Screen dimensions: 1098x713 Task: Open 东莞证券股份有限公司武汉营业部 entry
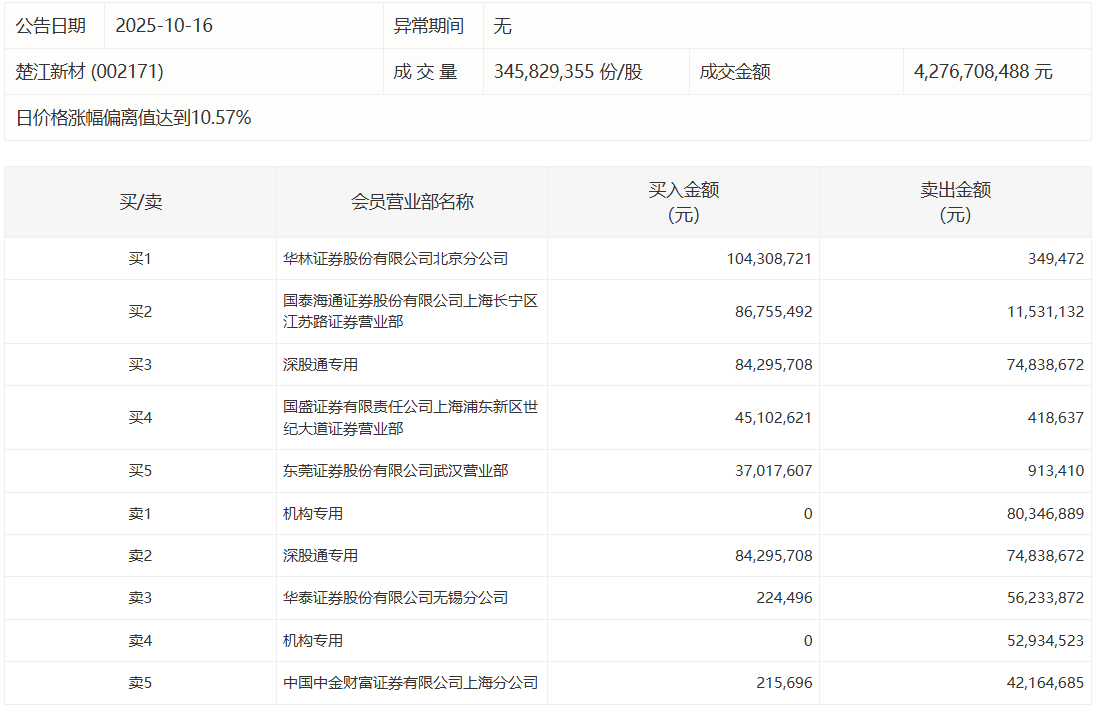395,470
